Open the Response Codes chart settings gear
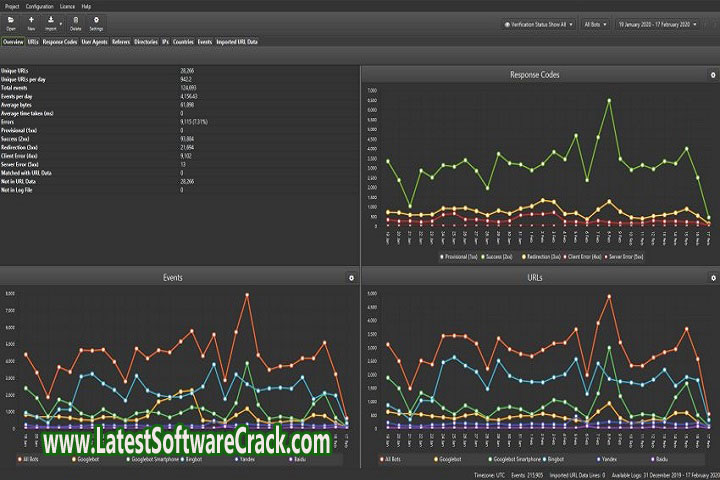This screenshot has width=720, height=480. pos(709,76)
